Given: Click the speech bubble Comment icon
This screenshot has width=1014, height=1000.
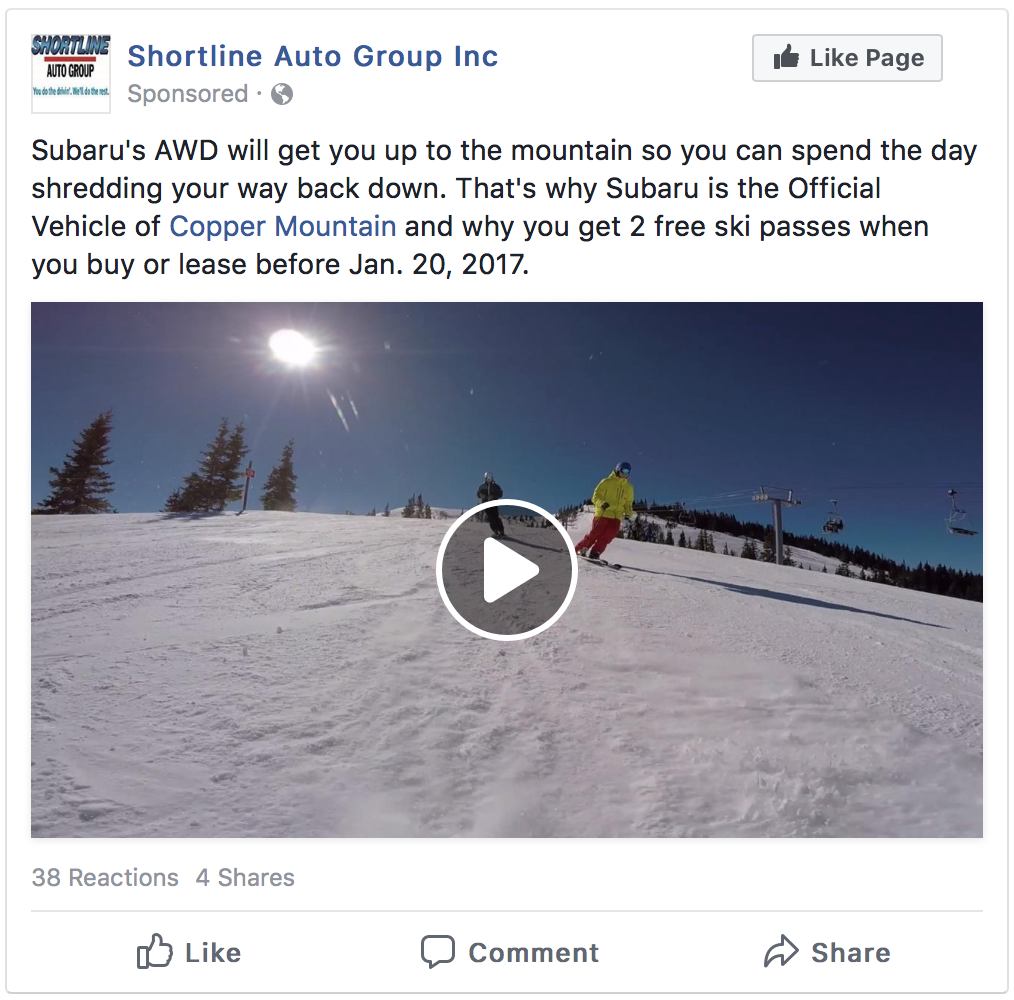Looking at the screenshot, I should [437, 952].
